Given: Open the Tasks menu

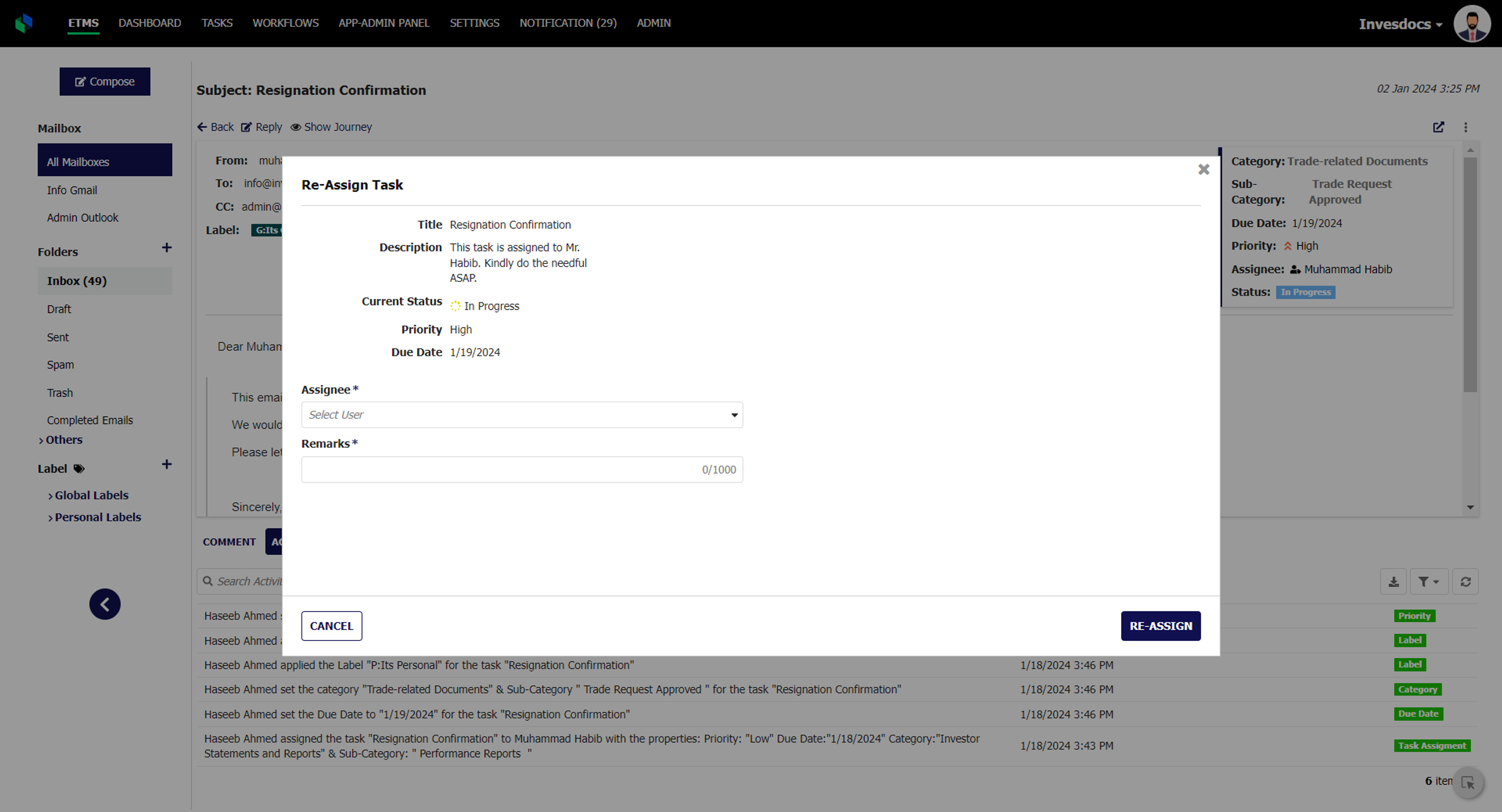Looking at the screenshot, I should [x=217, y=23].
